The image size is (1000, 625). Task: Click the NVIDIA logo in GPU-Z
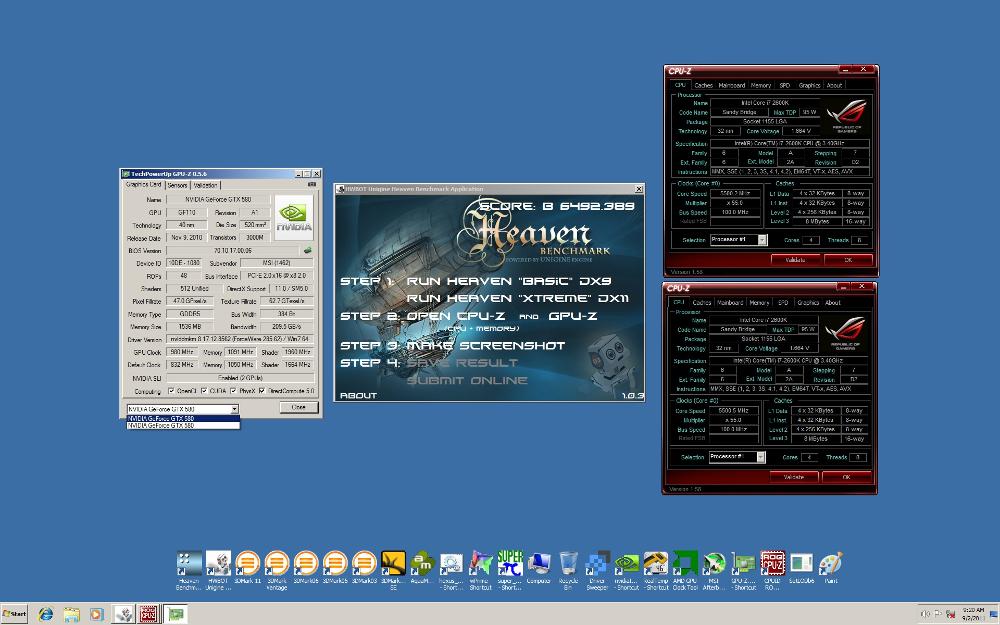click(294, 217)
